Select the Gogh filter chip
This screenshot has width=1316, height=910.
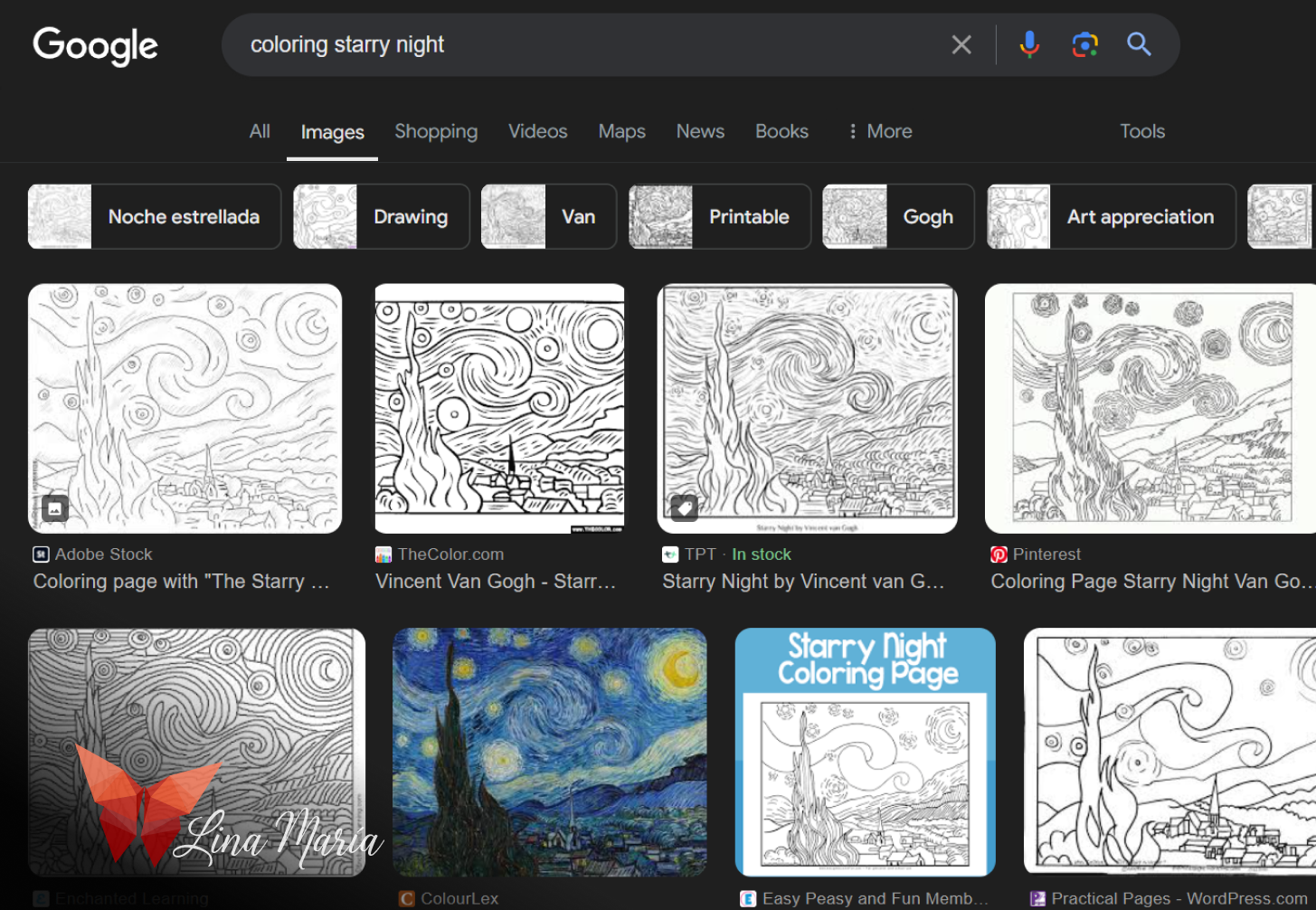pyautogui.click(x=898, y=216)
